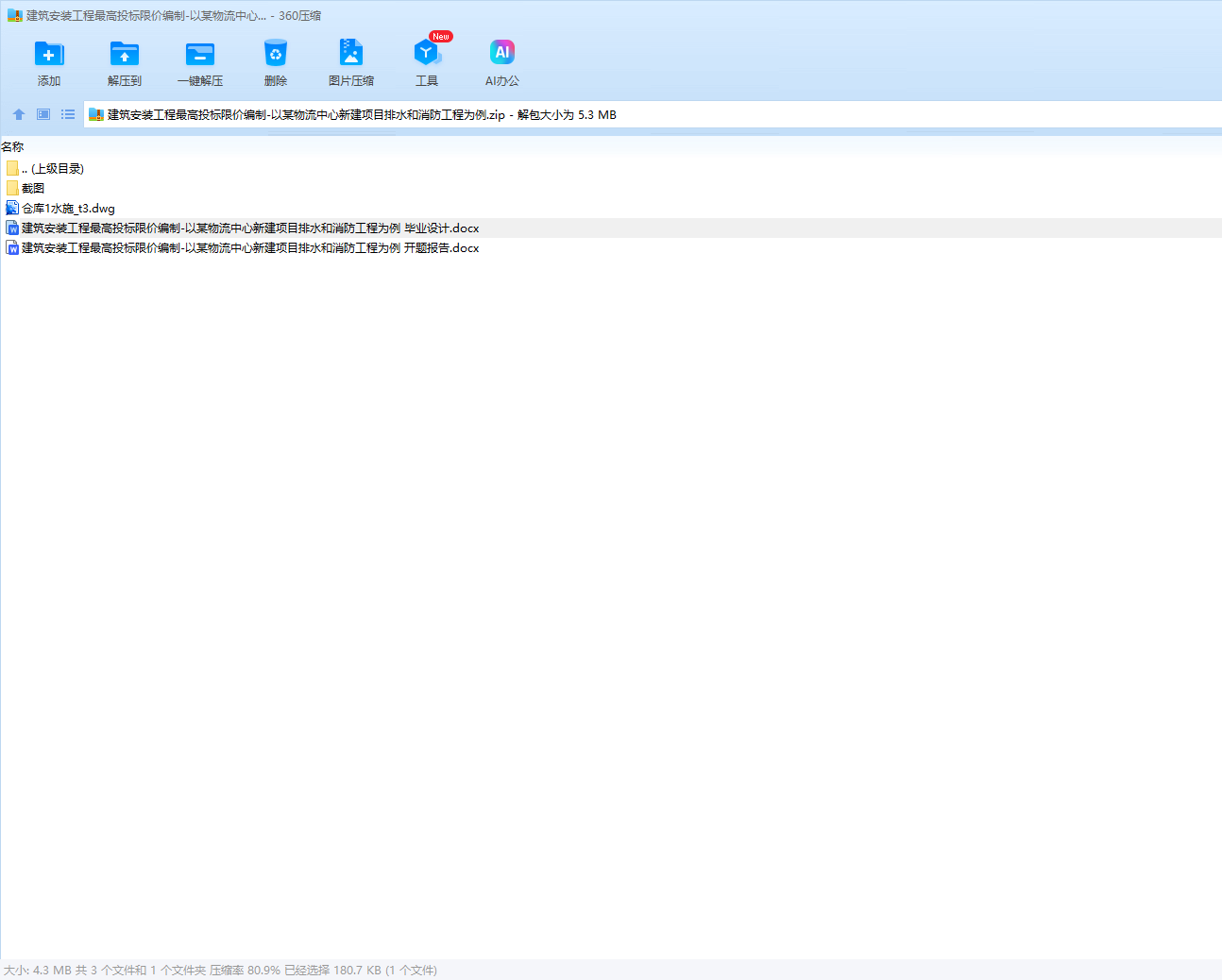Select the file name ending '开题报告.docx'
This screenshot has width=1222, height=980.
click(x=250, y=248)
